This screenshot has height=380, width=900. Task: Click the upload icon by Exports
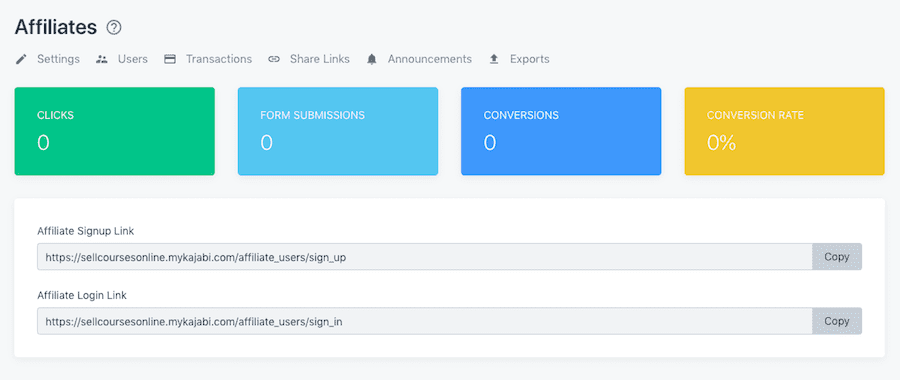(494, 59)
